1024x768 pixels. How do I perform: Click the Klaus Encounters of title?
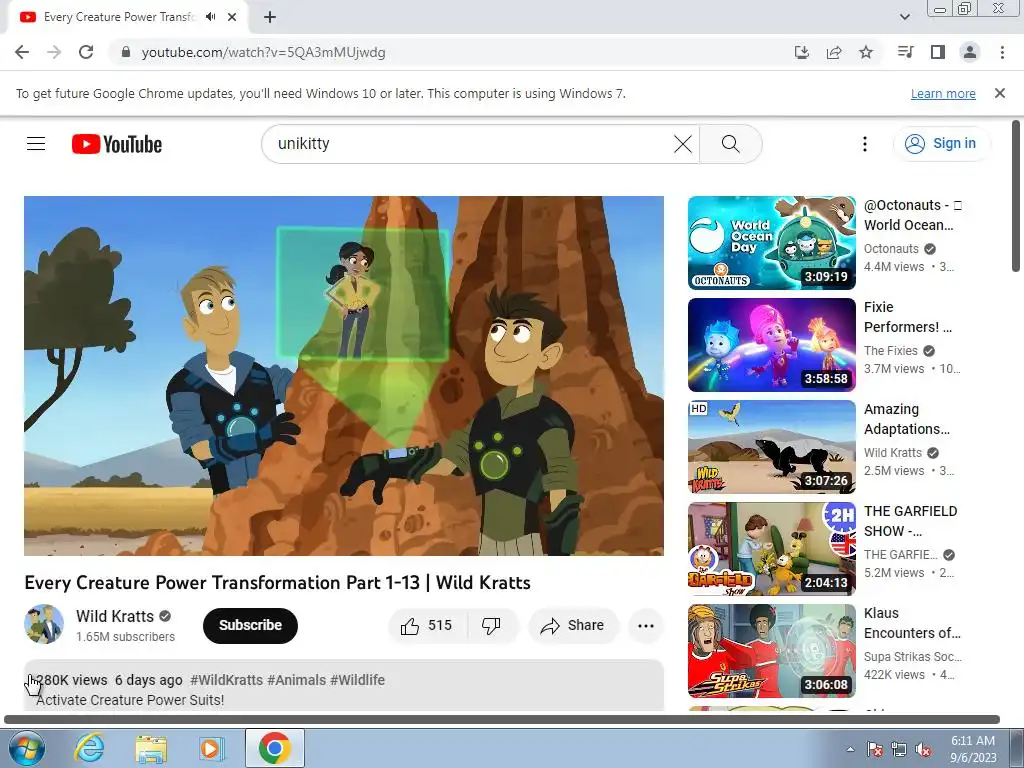(x=912, y=623)
